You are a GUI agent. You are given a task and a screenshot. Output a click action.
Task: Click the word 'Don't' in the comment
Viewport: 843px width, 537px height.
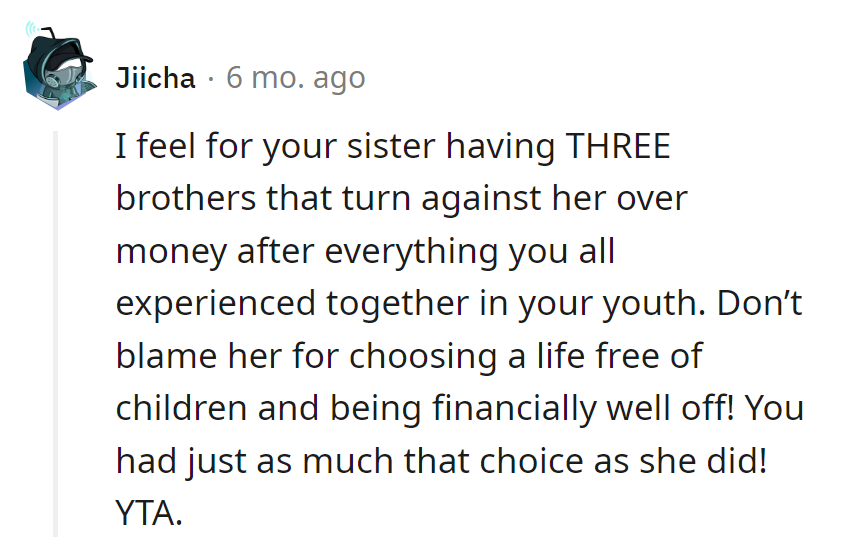click(x=759, y=303)
